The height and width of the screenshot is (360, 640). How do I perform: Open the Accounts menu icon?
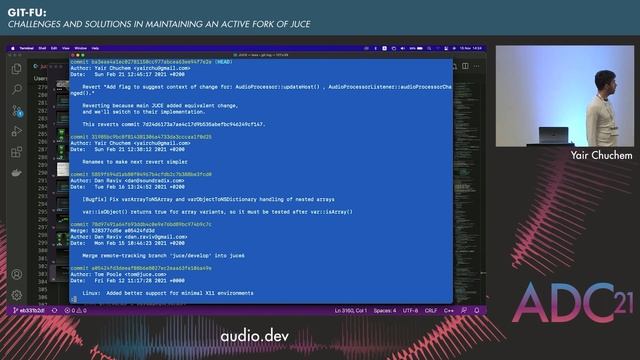(x=17, y=274)
